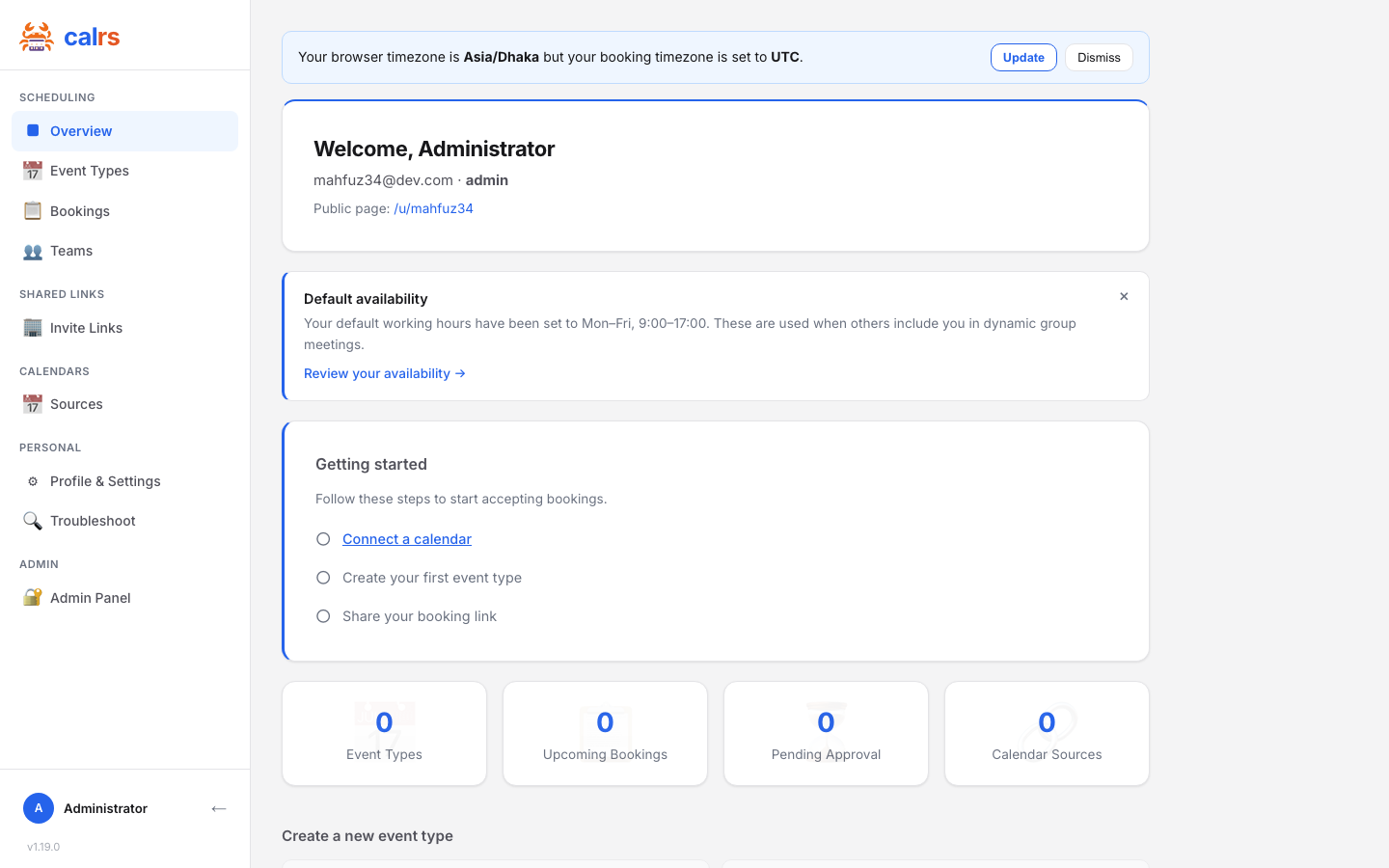
Task: Open public page link /u/mahfuz34
Action: (433, 208)
